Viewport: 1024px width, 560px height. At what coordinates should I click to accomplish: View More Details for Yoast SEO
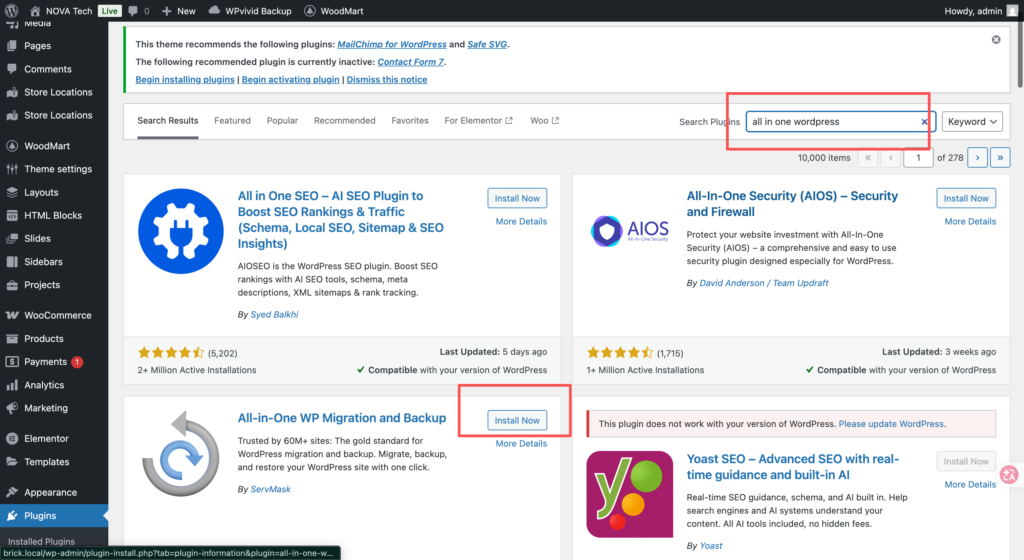tap(970, 484)
